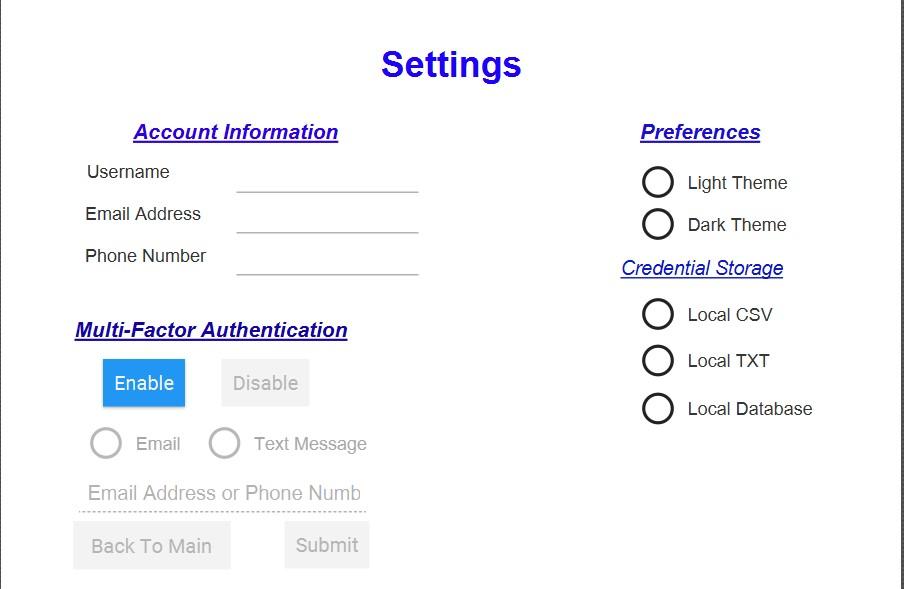Screen dimensions: 904x589
Task: Open the Preferences link
Action: pyautogui.click(x=700, y=132)
